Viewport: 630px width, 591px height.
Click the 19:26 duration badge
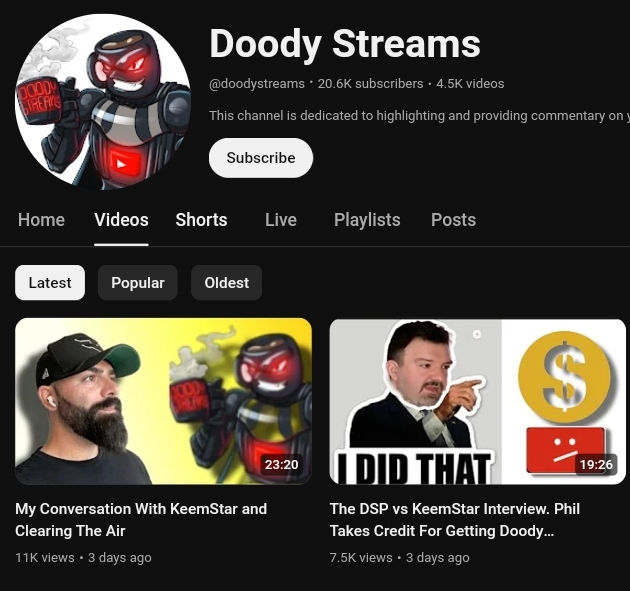point(596,464)
